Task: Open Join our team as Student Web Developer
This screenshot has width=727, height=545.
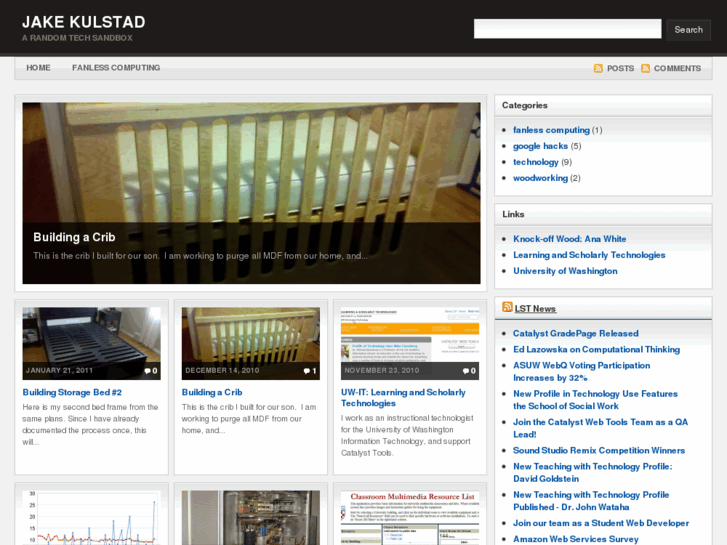Action: click(x=601, y=523)
